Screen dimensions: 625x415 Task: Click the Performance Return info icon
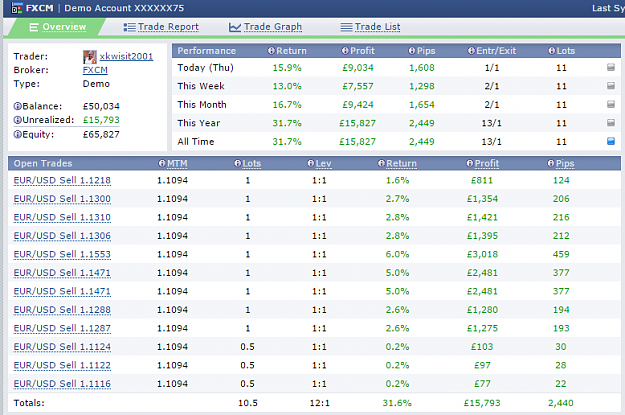[271, 51]
